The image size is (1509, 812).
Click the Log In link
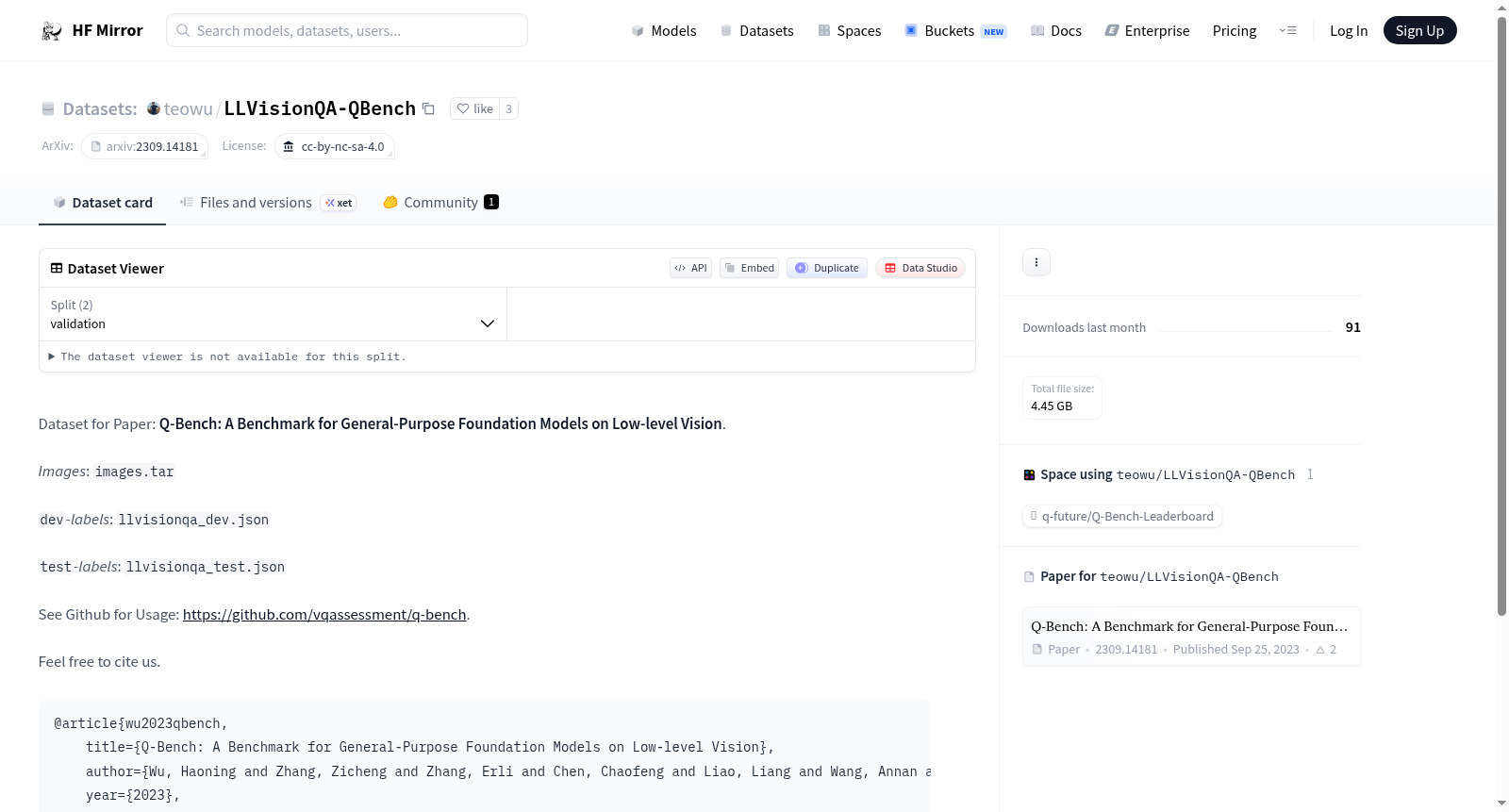tap(1349, 31)
